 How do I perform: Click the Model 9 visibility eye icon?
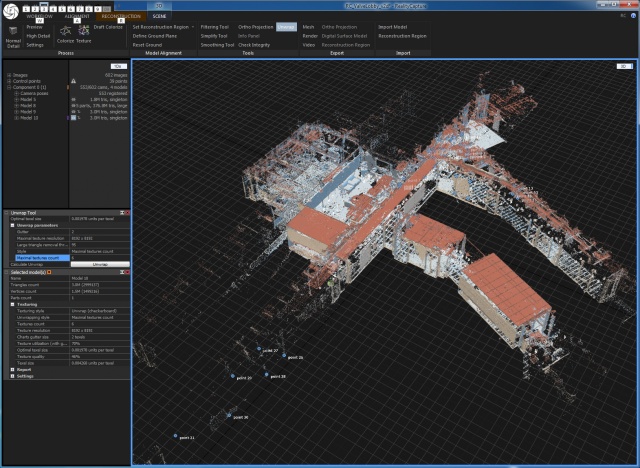click(x=74, y=112)
